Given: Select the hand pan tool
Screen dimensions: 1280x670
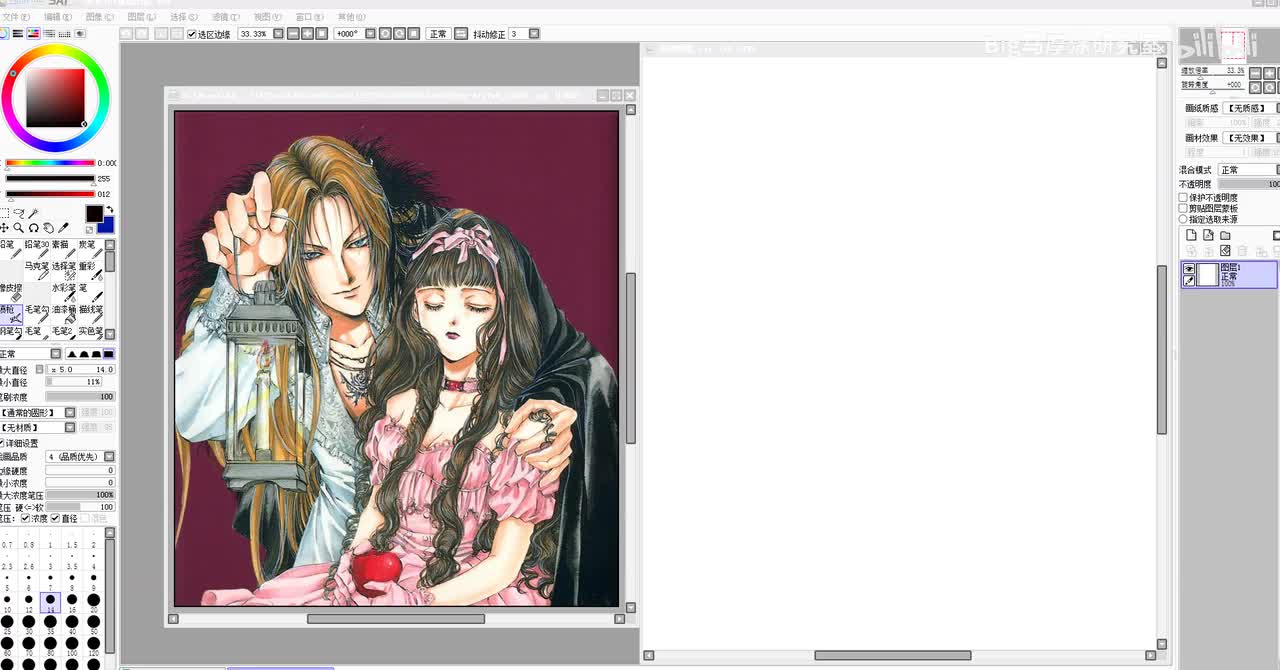Looking at the screenshot, I should tap(48, 228).
